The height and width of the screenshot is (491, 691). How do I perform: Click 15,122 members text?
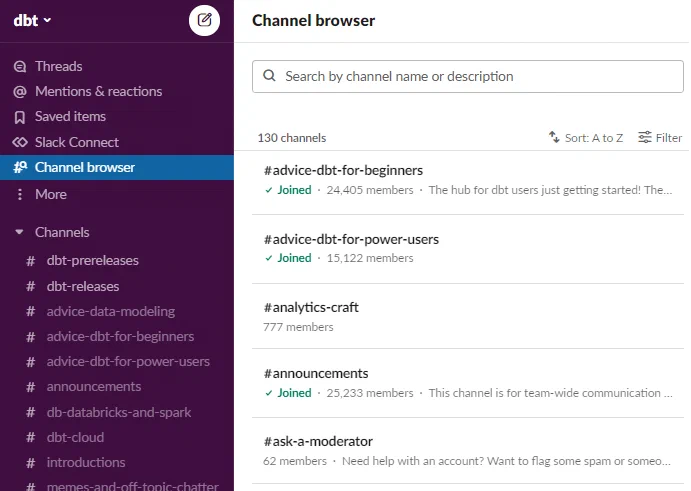pos(370,258)
